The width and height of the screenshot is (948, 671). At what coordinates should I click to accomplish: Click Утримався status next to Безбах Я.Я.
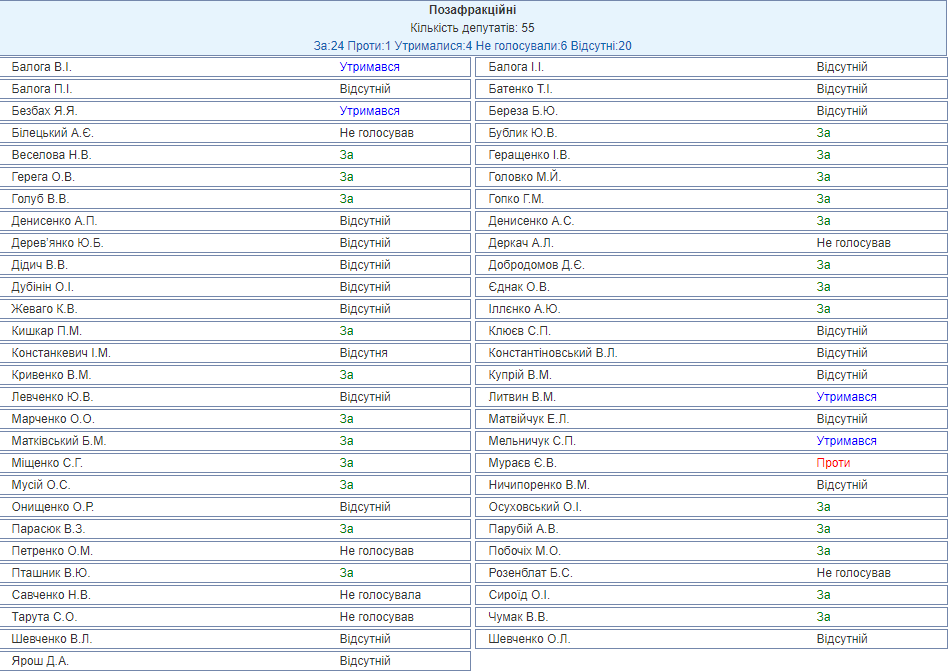click(369, 111)
